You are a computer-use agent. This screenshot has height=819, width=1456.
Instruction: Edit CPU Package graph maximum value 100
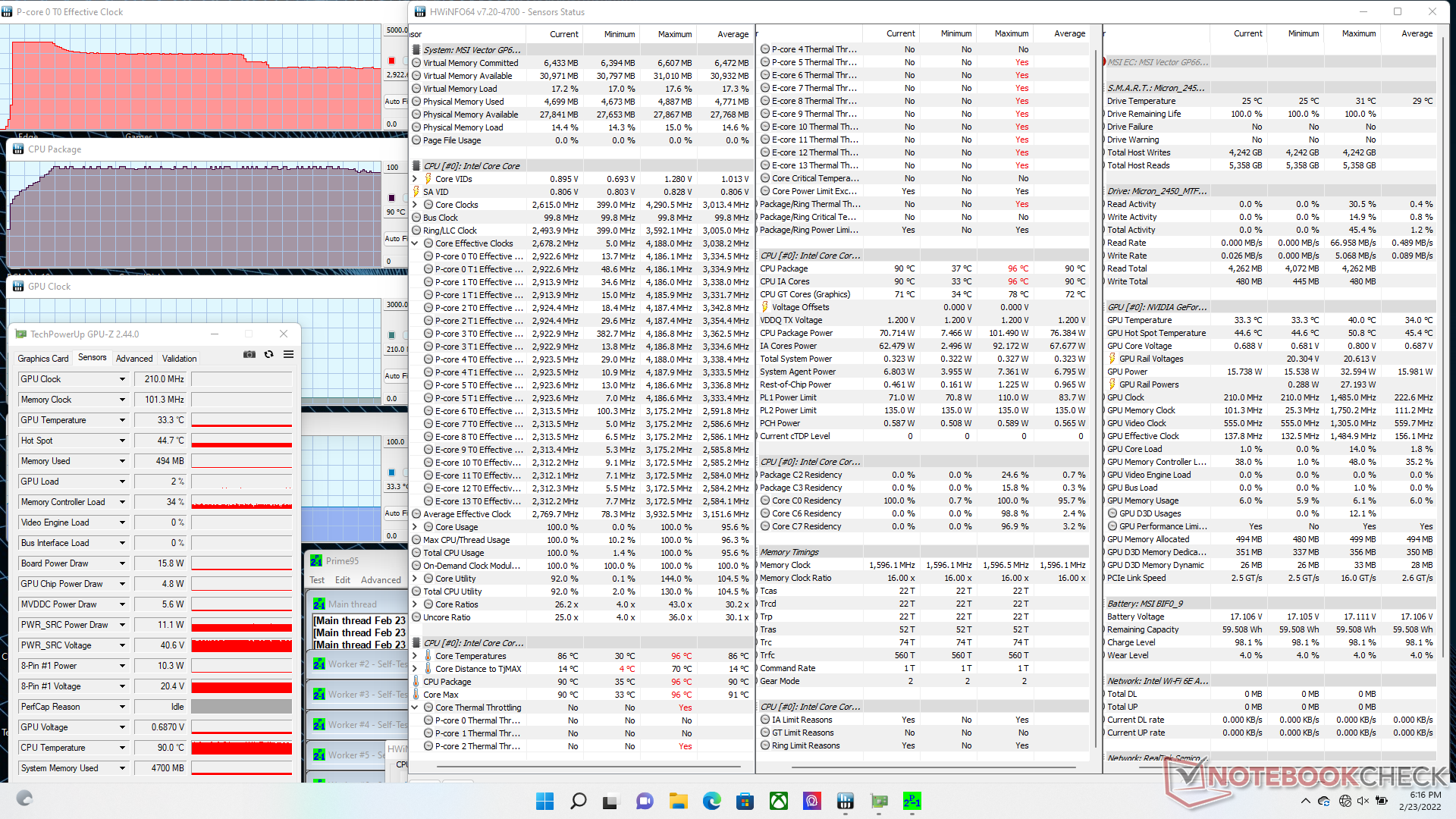pyautogui.click(x=396, y=168)
